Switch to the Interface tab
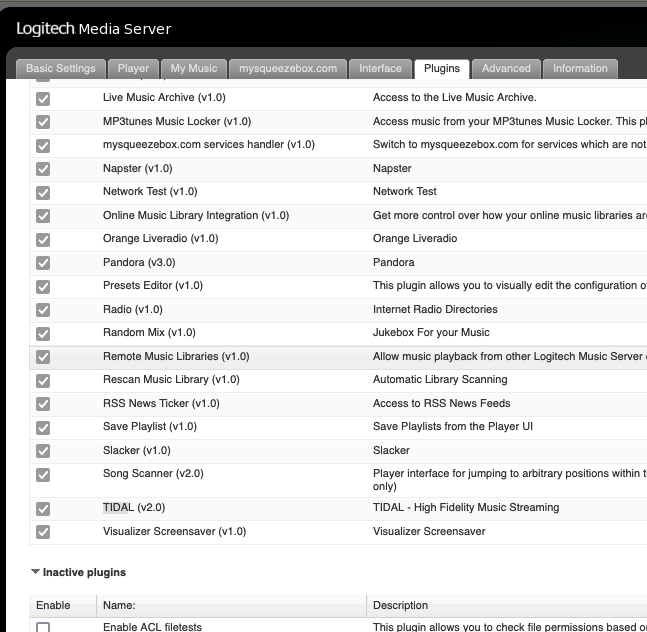The image size is (647, 632). pos(380,68)
